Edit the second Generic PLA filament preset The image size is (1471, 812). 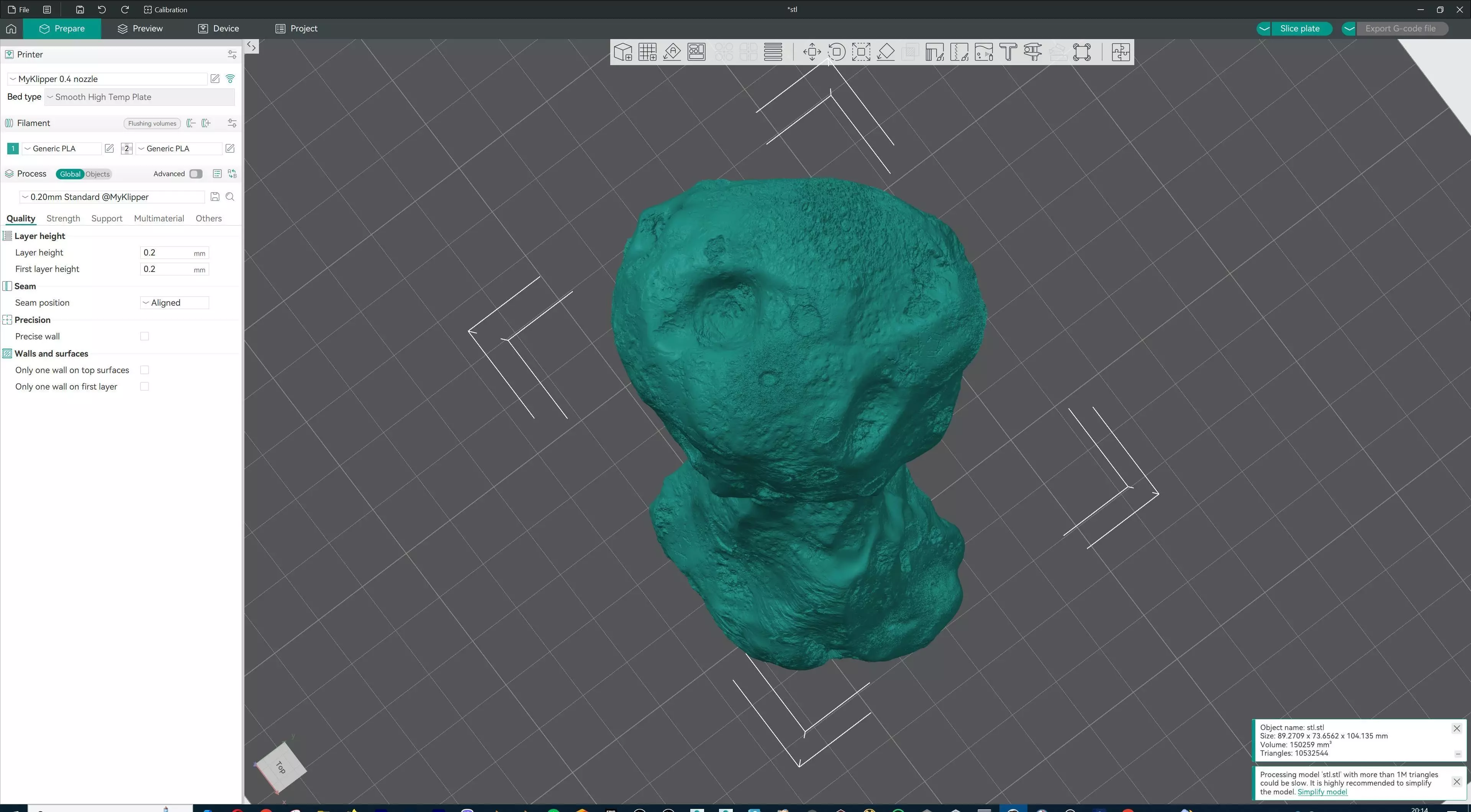[x=229, y=149]
